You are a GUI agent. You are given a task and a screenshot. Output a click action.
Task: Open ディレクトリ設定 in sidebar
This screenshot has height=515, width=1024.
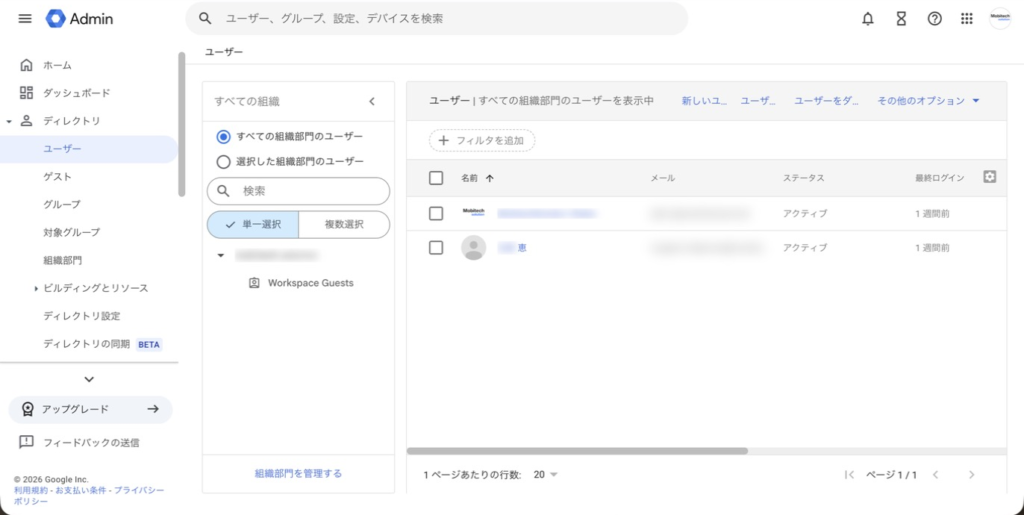(x=82, y=316)
